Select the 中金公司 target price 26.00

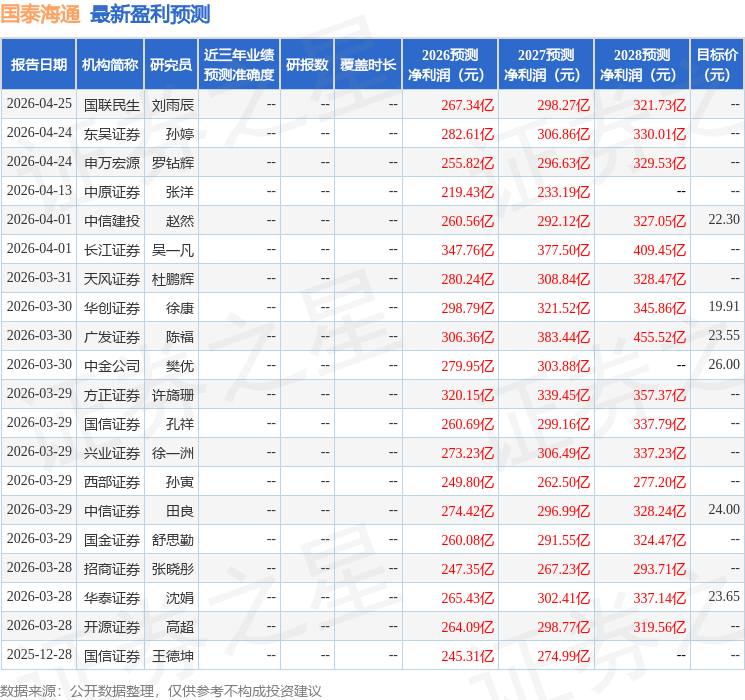click(724, 365)
